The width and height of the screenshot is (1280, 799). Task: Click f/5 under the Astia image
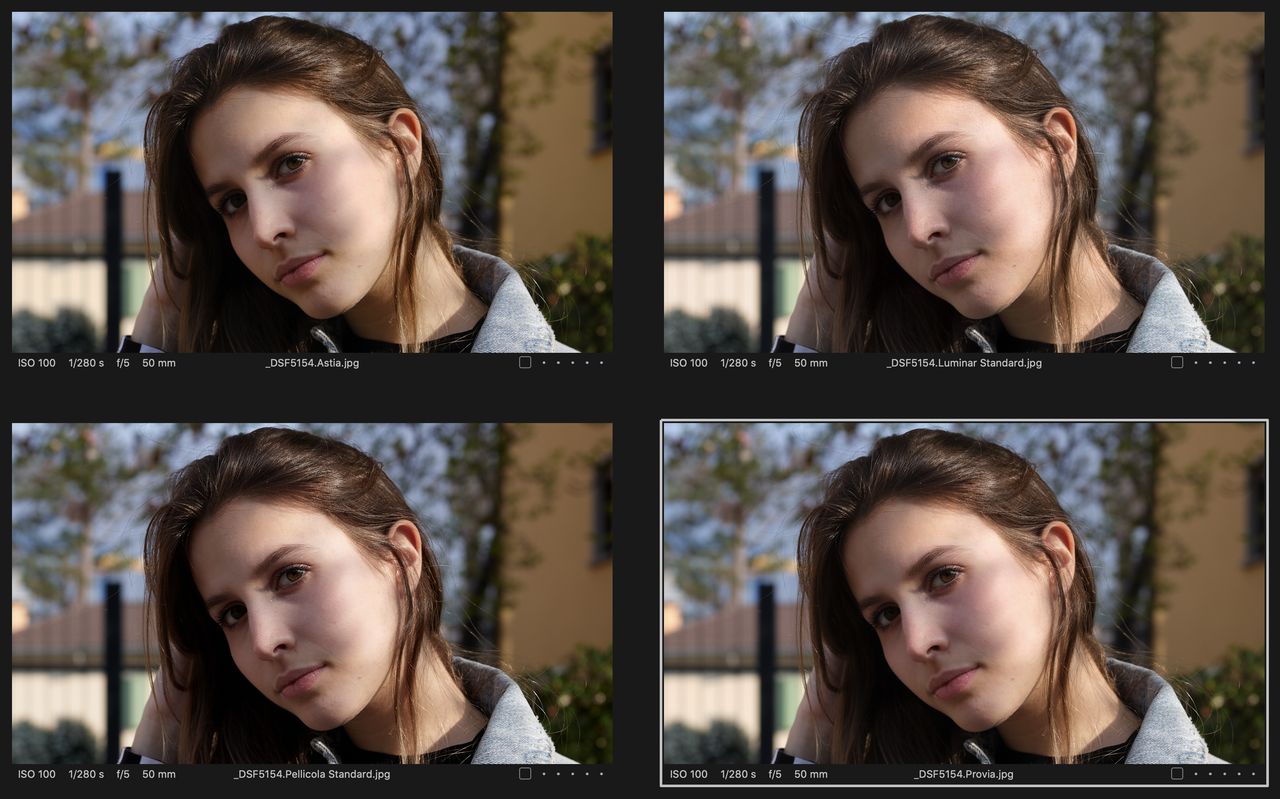click(x=123, y=363)
